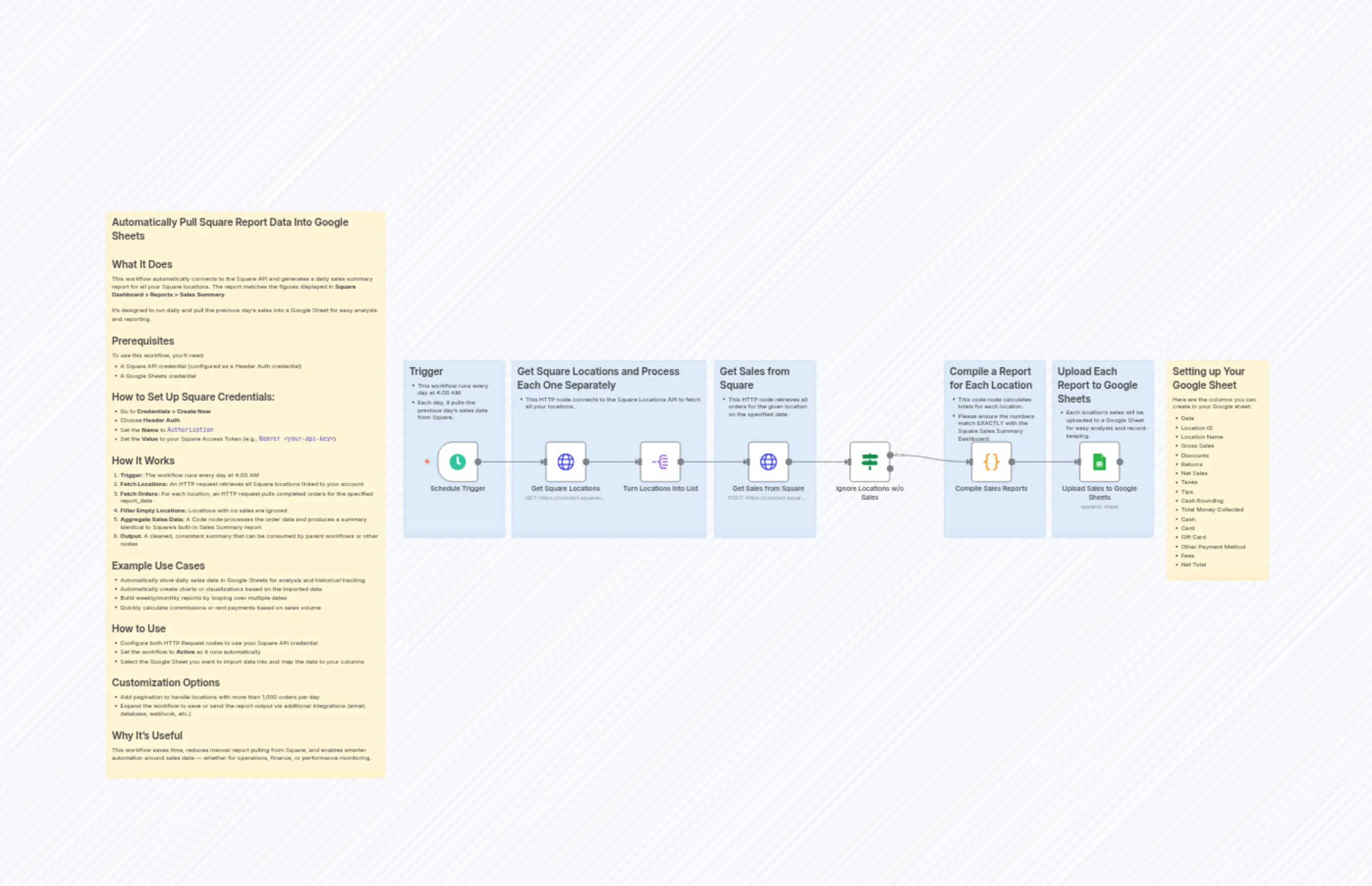Image resolution: width=1372 pixels, height=886 pixels.
Task: Click the lightning bolt trigger indicator
Action: click(428, 461)
